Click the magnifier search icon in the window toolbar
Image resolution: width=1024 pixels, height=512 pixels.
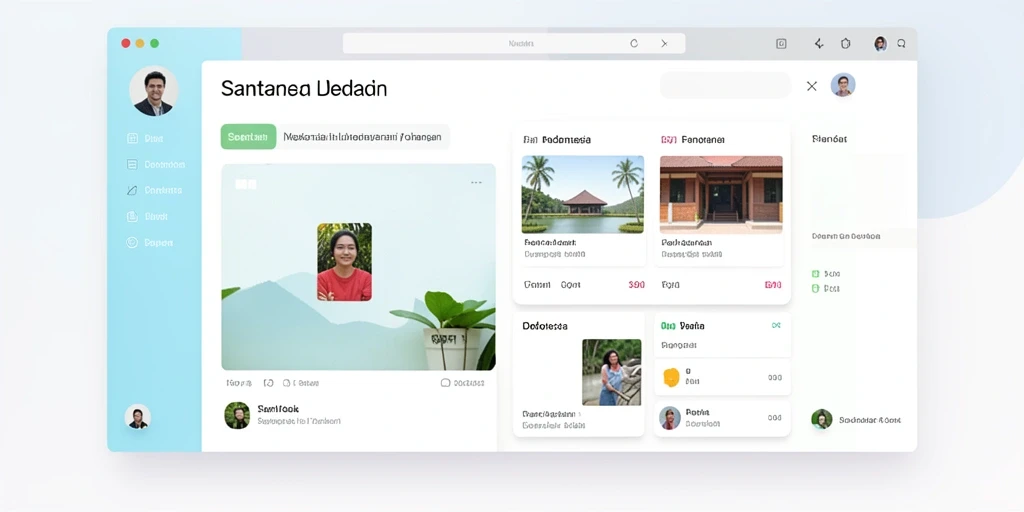click(x=901, y=44)
